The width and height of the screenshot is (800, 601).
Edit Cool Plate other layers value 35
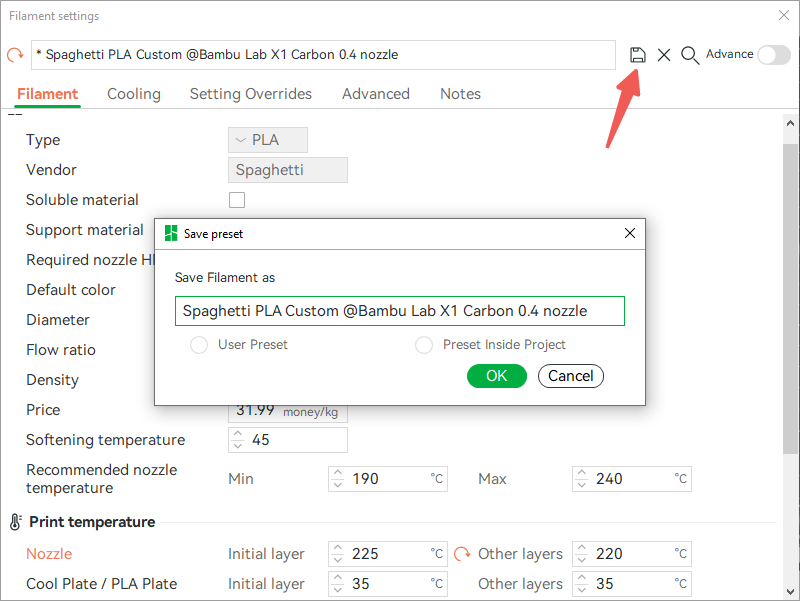[x=632, y=584]
